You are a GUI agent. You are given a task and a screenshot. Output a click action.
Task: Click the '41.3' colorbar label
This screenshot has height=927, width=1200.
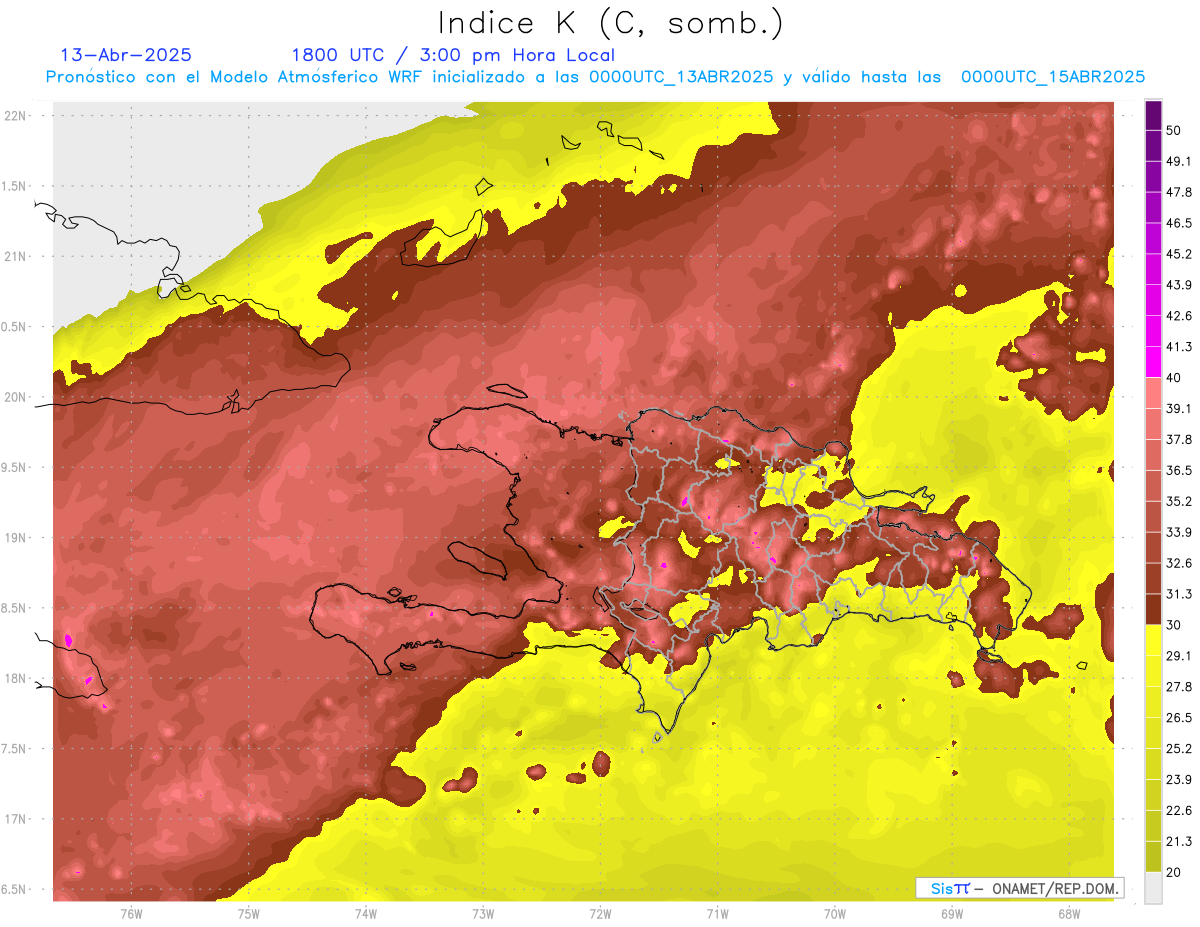point(1179,347)
